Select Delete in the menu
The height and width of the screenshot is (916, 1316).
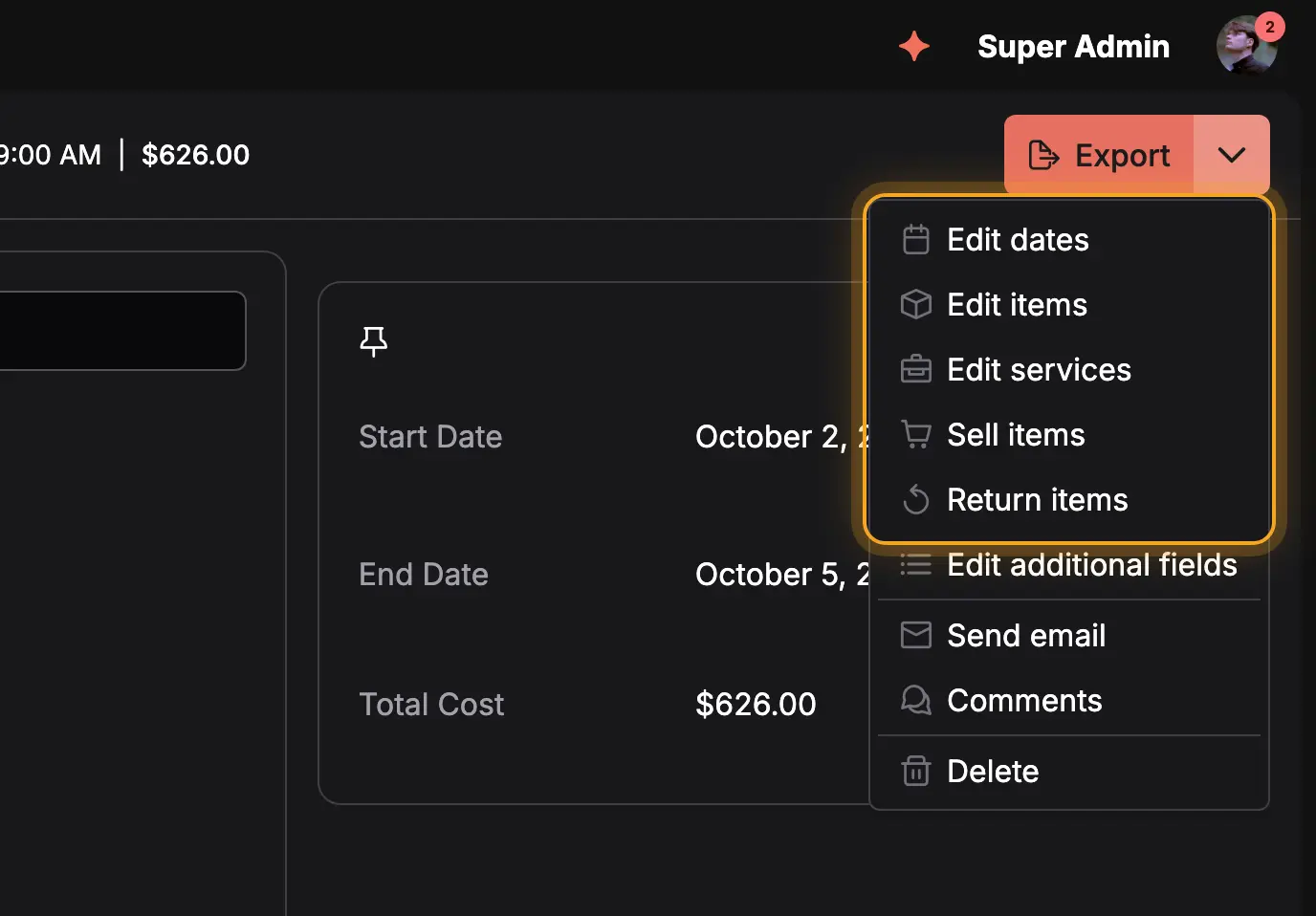(1069, 772)
